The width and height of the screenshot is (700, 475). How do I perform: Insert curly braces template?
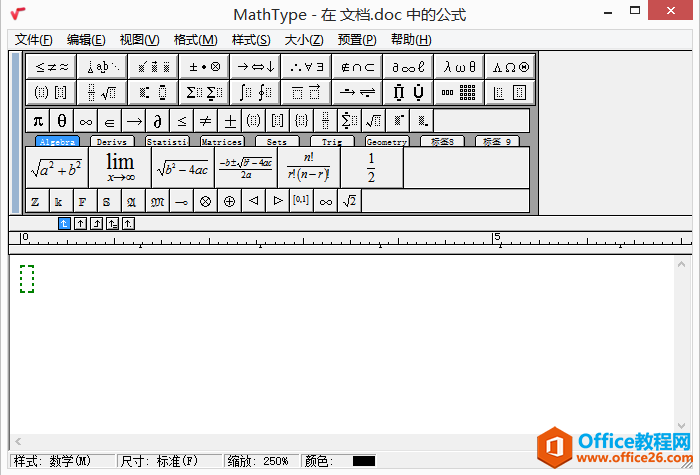click(x=301, y=121)
